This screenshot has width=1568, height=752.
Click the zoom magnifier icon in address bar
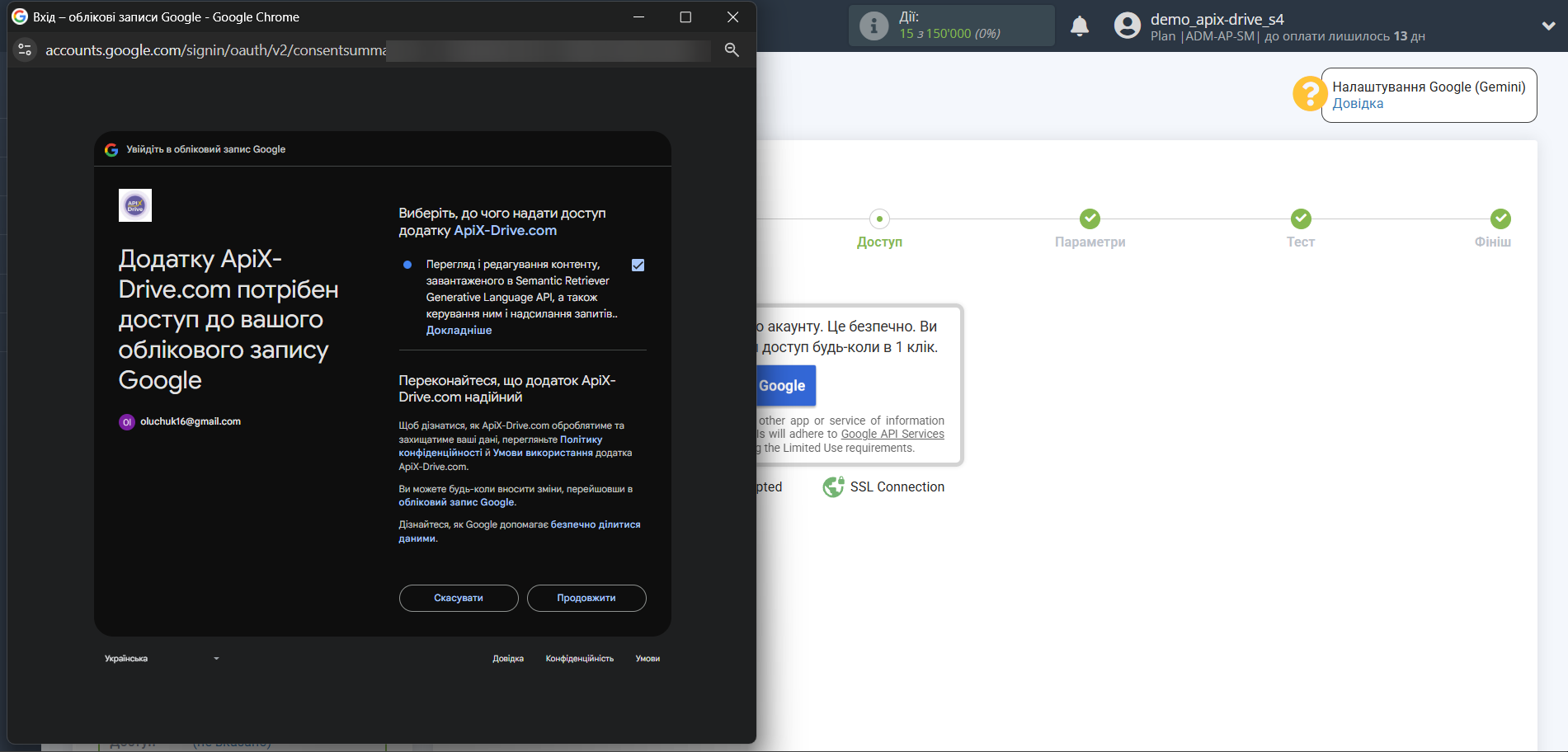point(732,50)
